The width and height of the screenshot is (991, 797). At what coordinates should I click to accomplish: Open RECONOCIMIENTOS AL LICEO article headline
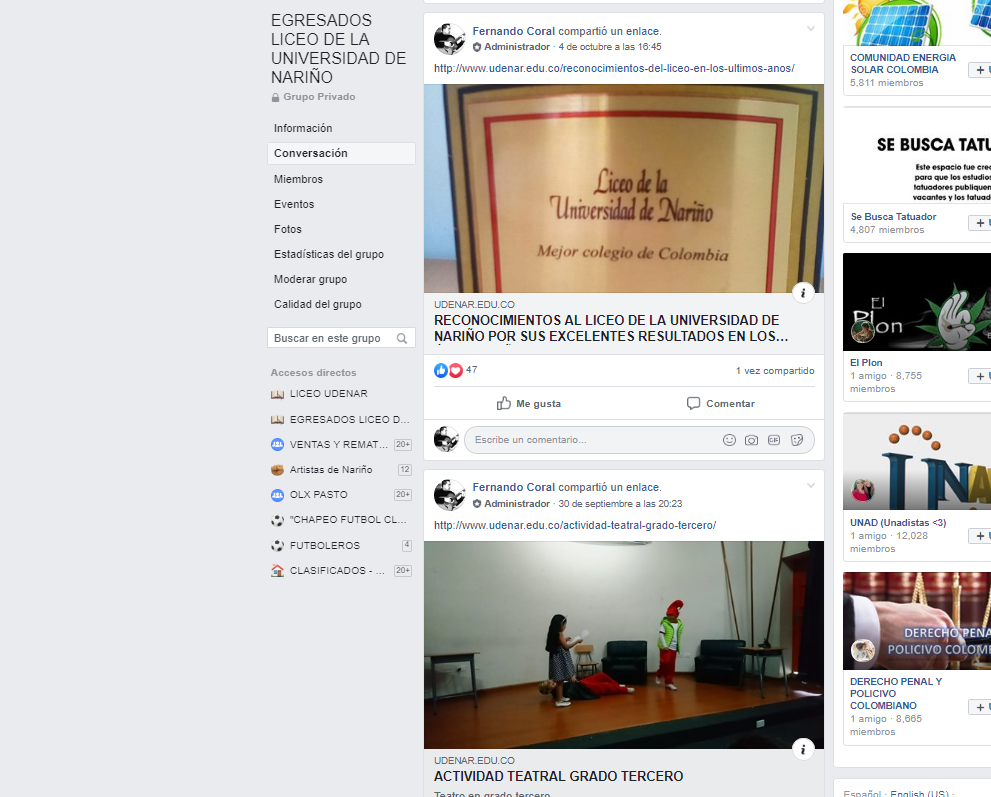coord(611,328)
